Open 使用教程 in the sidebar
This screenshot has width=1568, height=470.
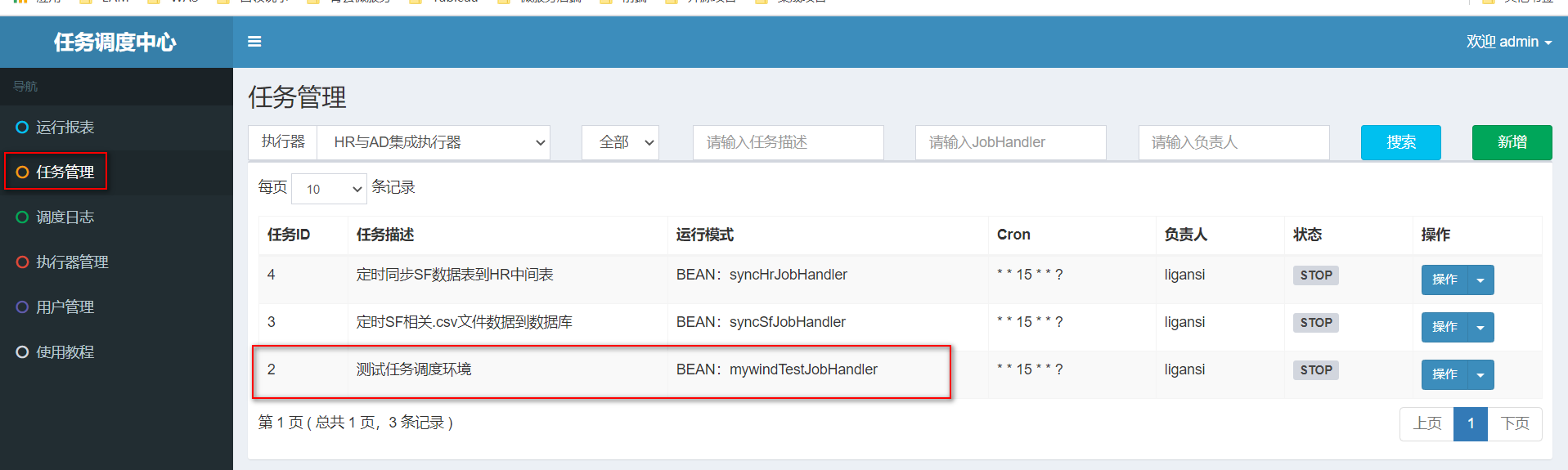116,352
